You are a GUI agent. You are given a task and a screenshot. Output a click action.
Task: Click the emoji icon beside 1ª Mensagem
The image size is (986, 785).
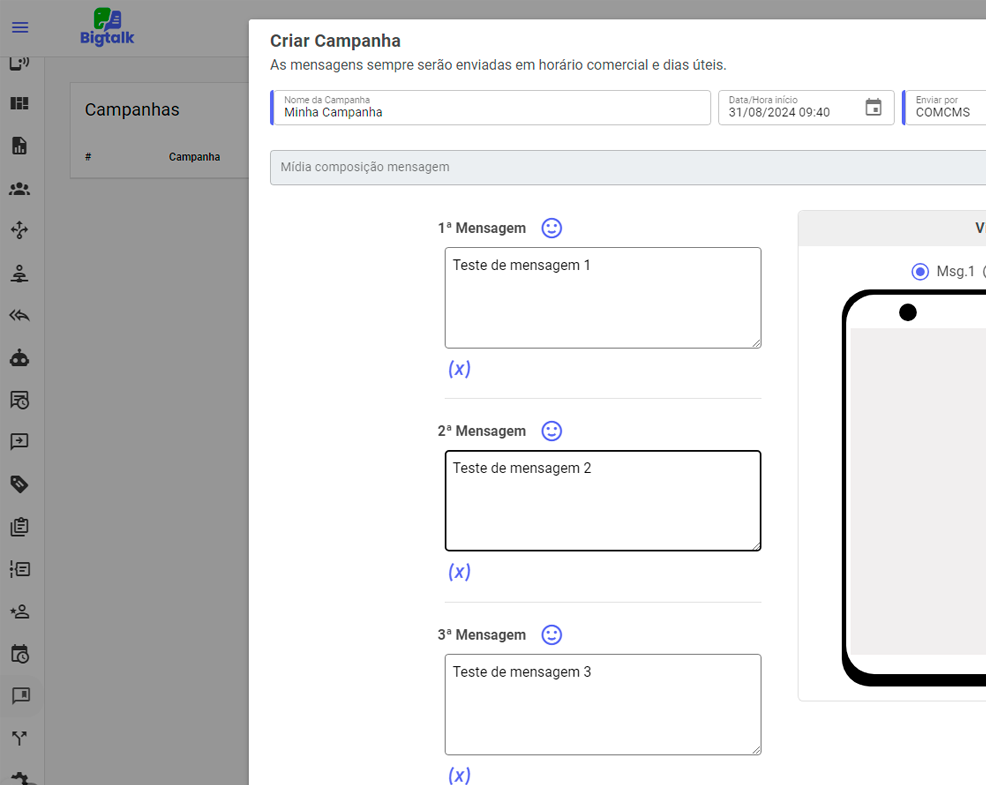coord(552,228)
